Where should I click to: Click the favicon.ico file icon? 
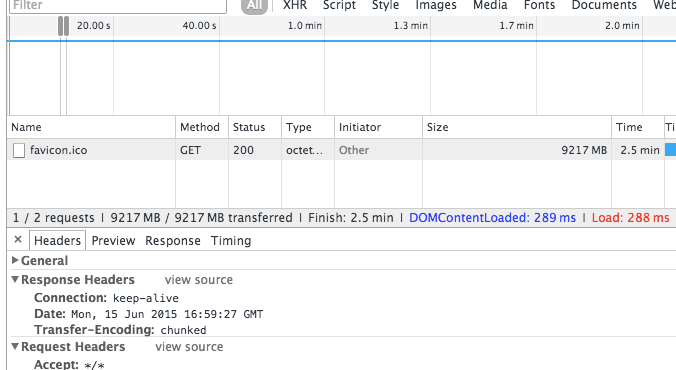19,151
